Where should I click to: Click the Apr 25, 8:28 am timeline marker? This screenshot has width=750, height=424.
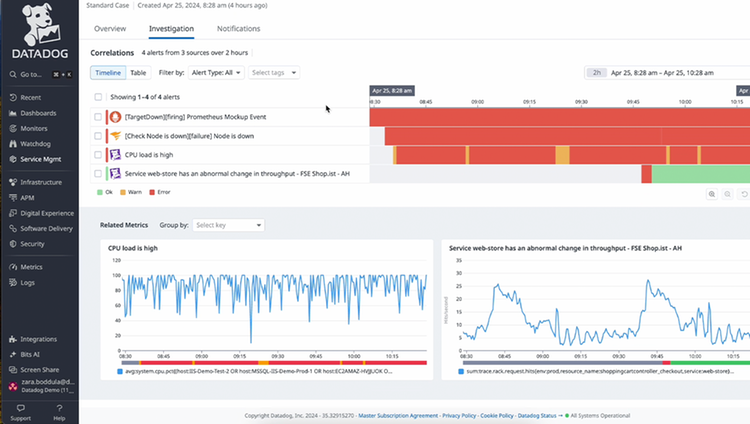click(x=392, y=90)
